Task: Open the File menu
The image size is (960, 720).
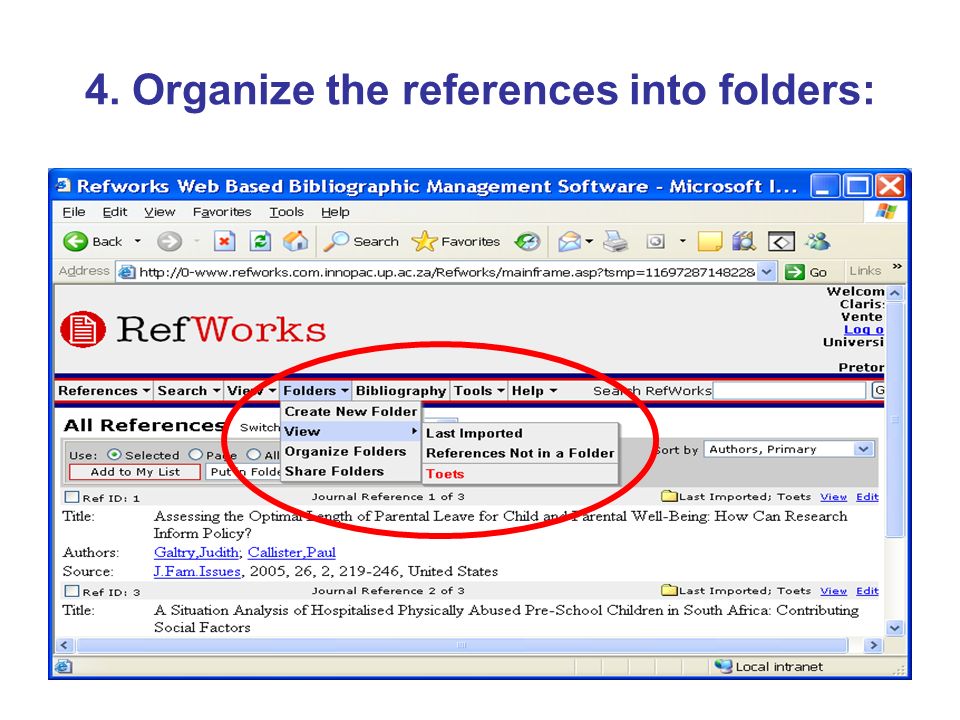Action: click(73, 212)
